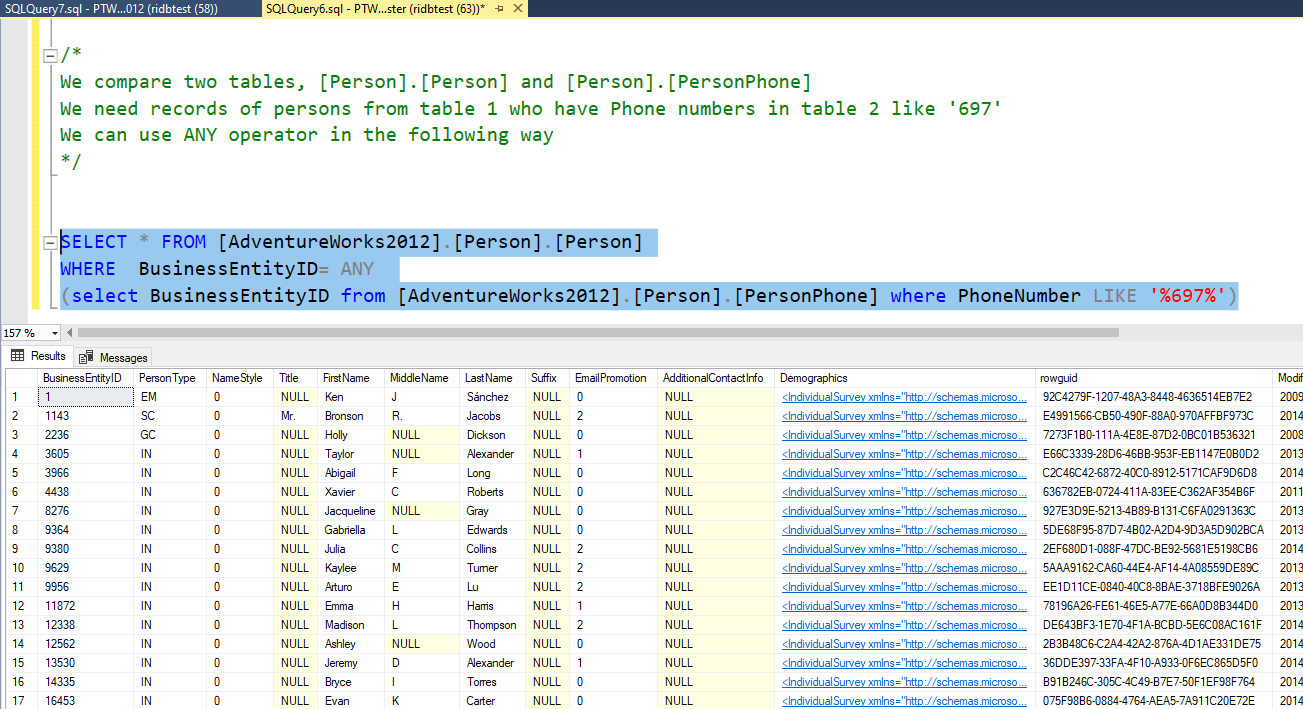Viewport: 1303px width, 709px height.
Task: Open the Demographics XML link for Xavier
Action: click(x=904, y=492)
